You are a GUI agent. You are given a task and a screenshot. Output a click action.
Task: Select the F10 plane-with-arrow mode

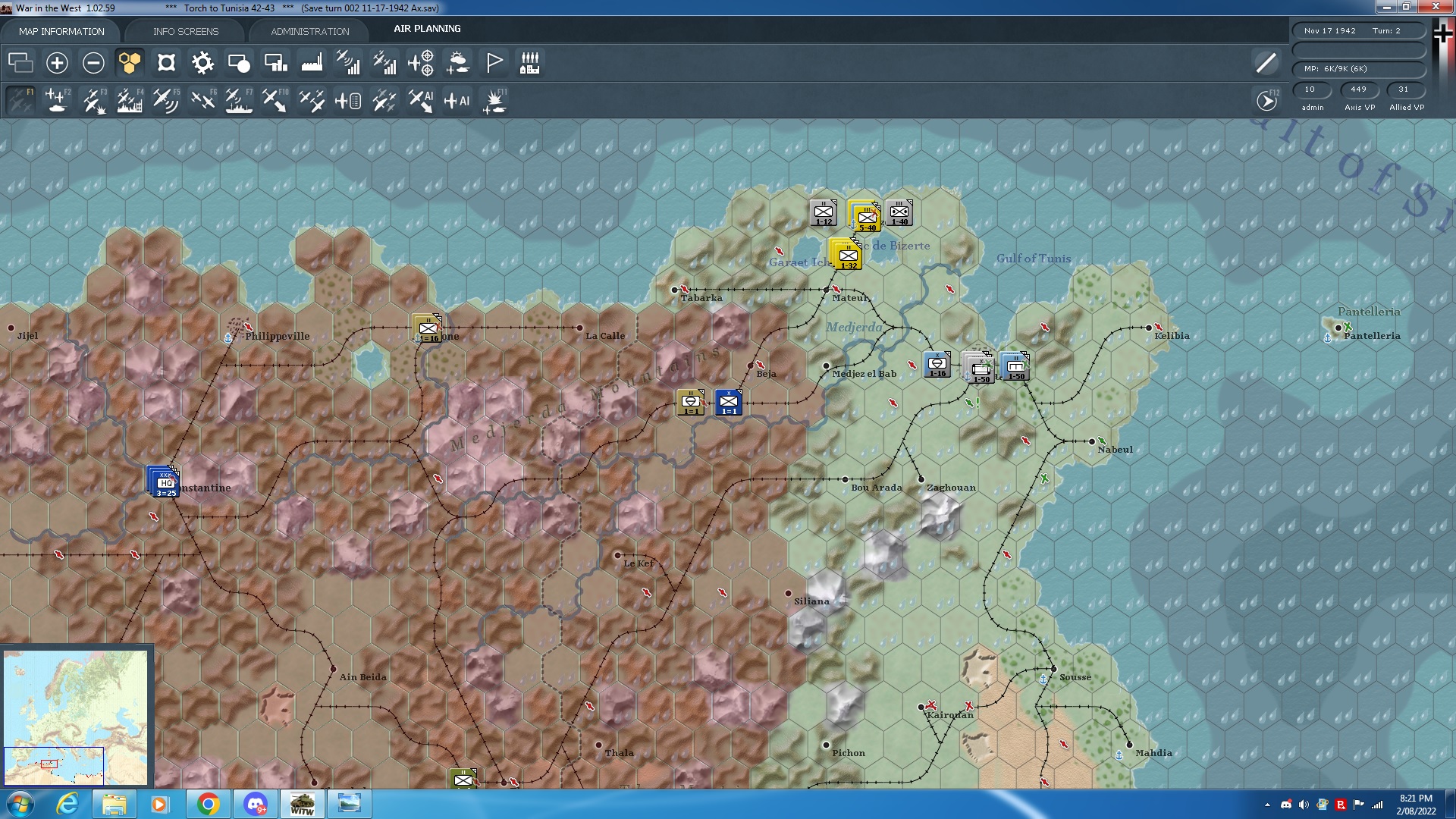tap(275, 100)
